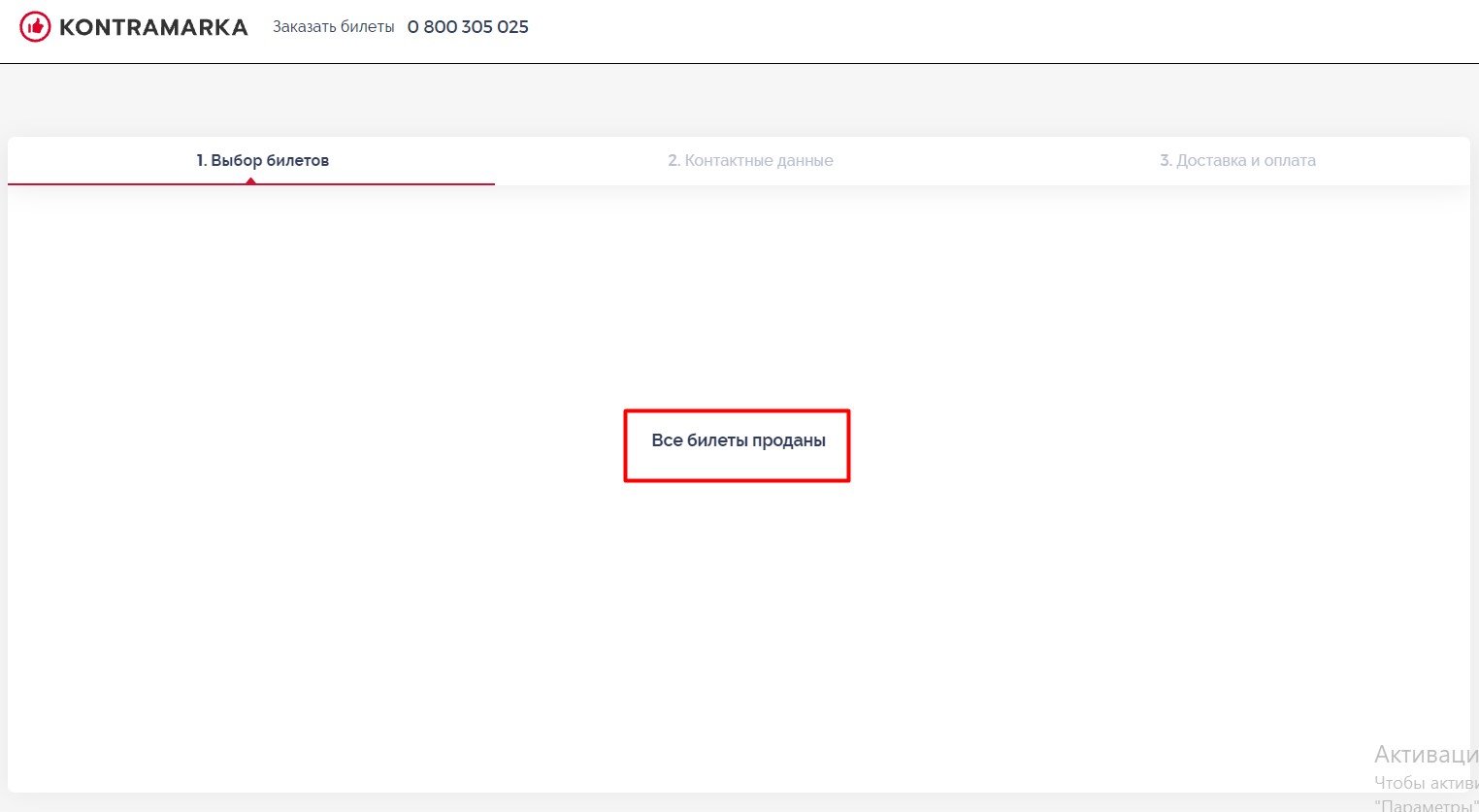1479x812 pixels.
Task: Click the word 'Заказать' in the header
Action: (x=303, y=27)
